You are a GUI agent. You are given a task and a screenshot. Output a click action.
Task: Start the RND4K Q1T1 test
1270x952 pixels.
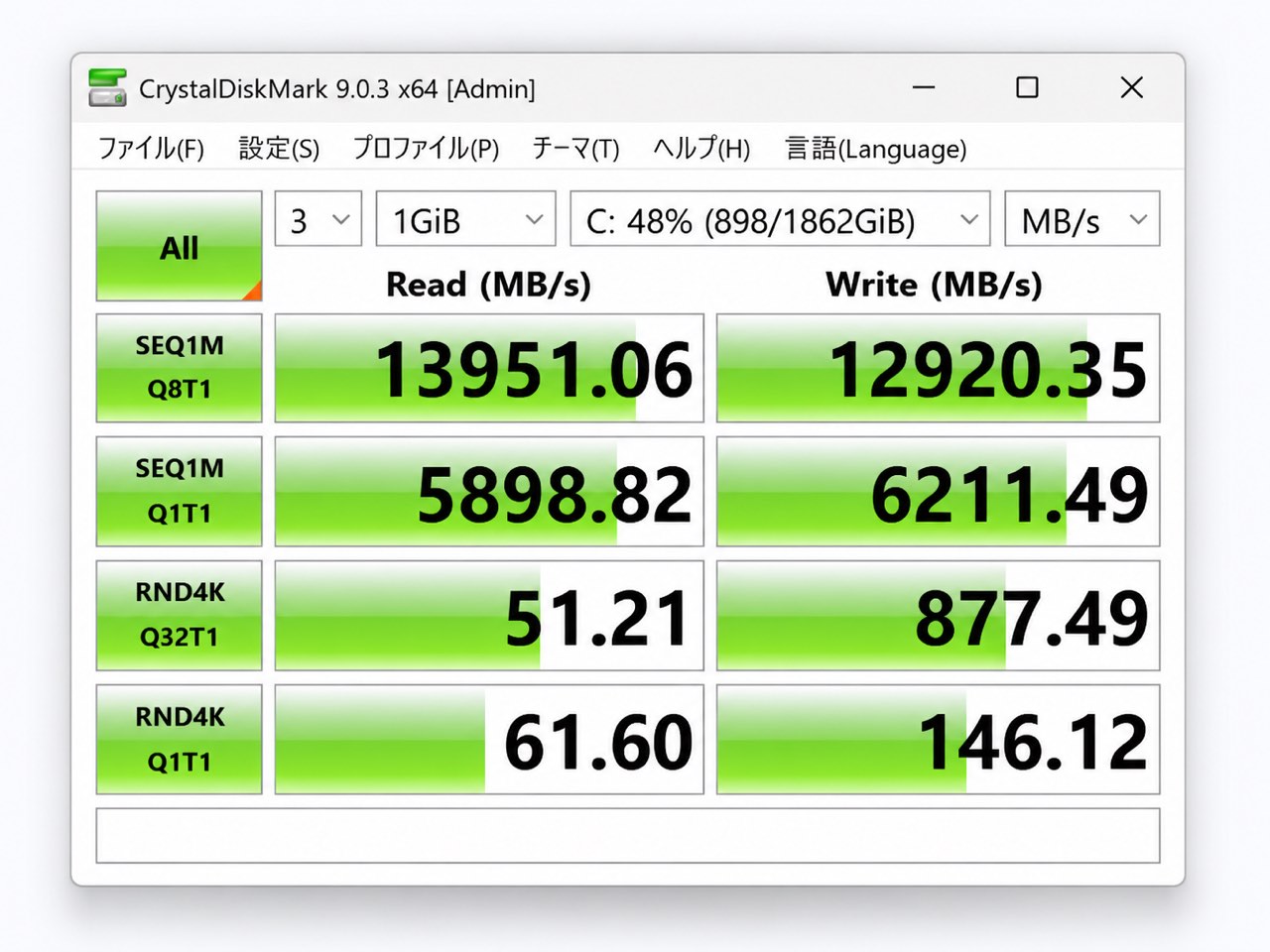[x=180, y=739]
